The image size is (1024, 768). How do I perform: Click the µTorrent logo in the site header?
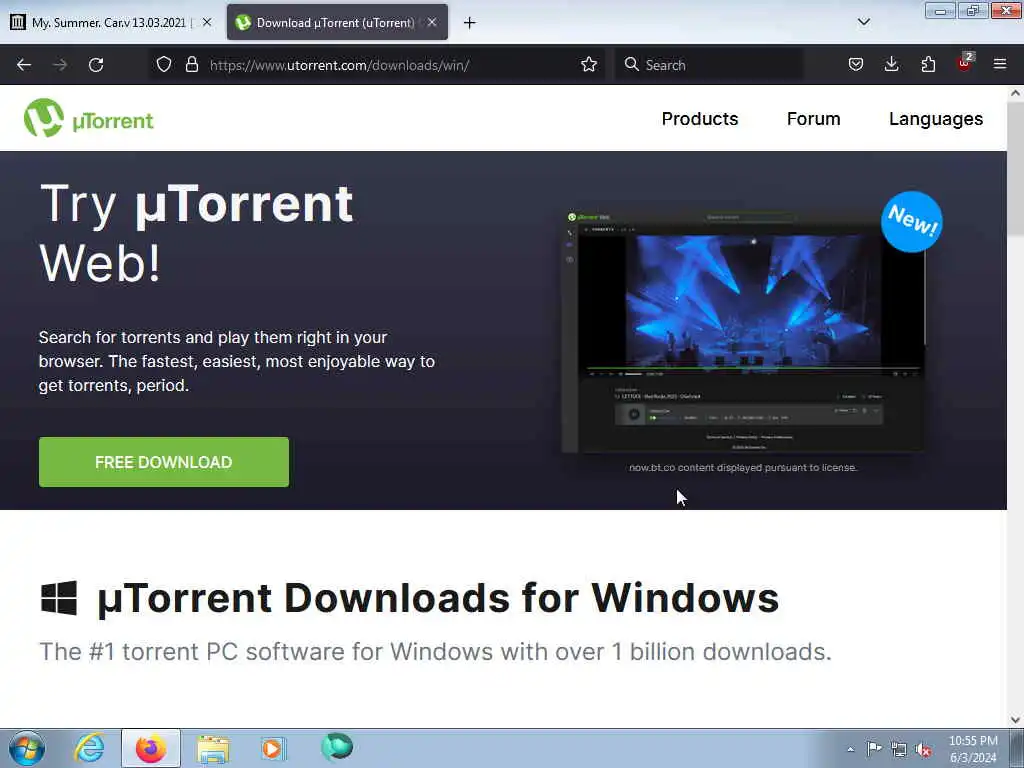89,118
